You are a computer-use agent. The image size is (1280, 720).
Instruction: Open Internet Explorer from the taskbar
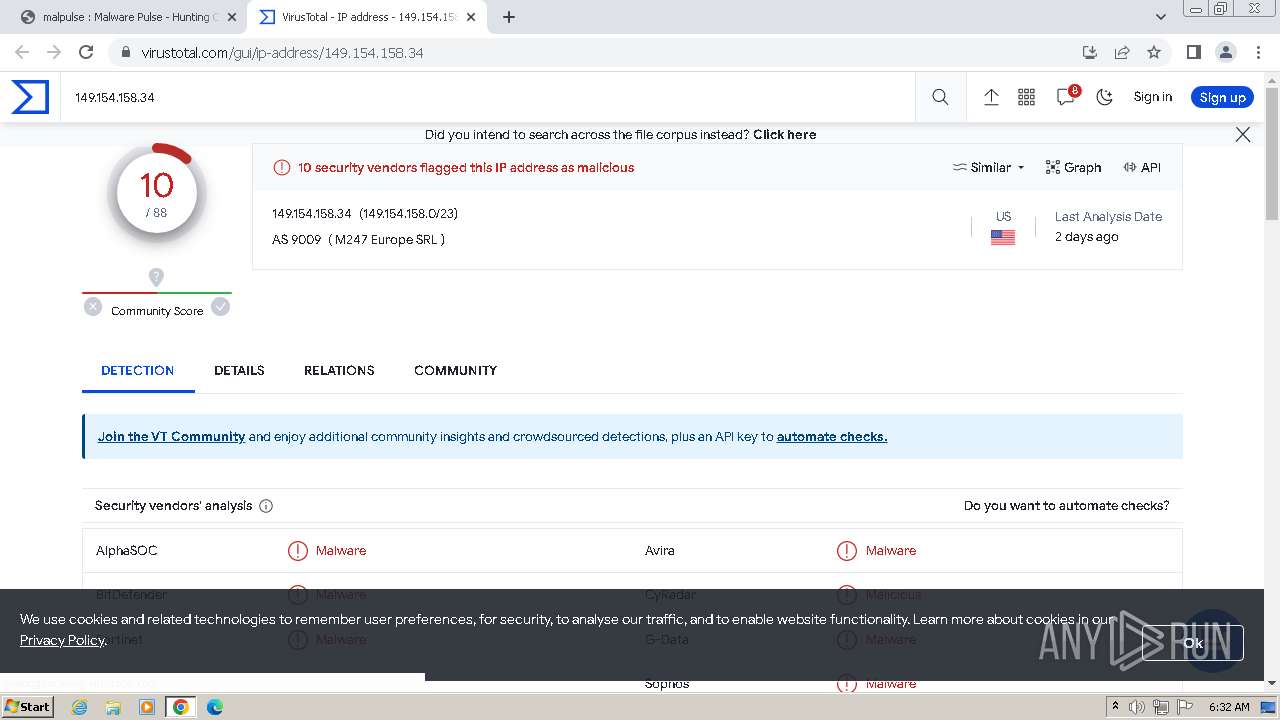click(79, 707)
